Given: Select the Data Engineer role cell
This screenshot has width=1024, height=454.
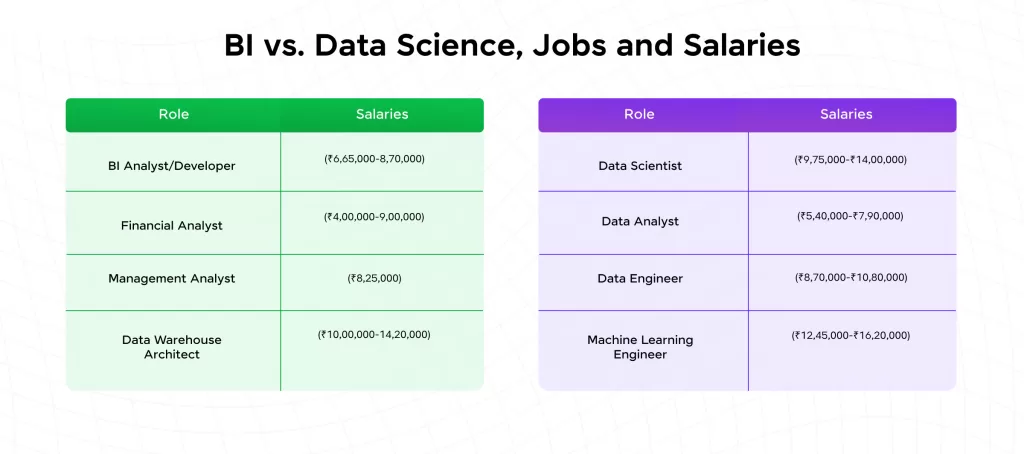Looking at the screenshot, I should click(x=640, y=279).
